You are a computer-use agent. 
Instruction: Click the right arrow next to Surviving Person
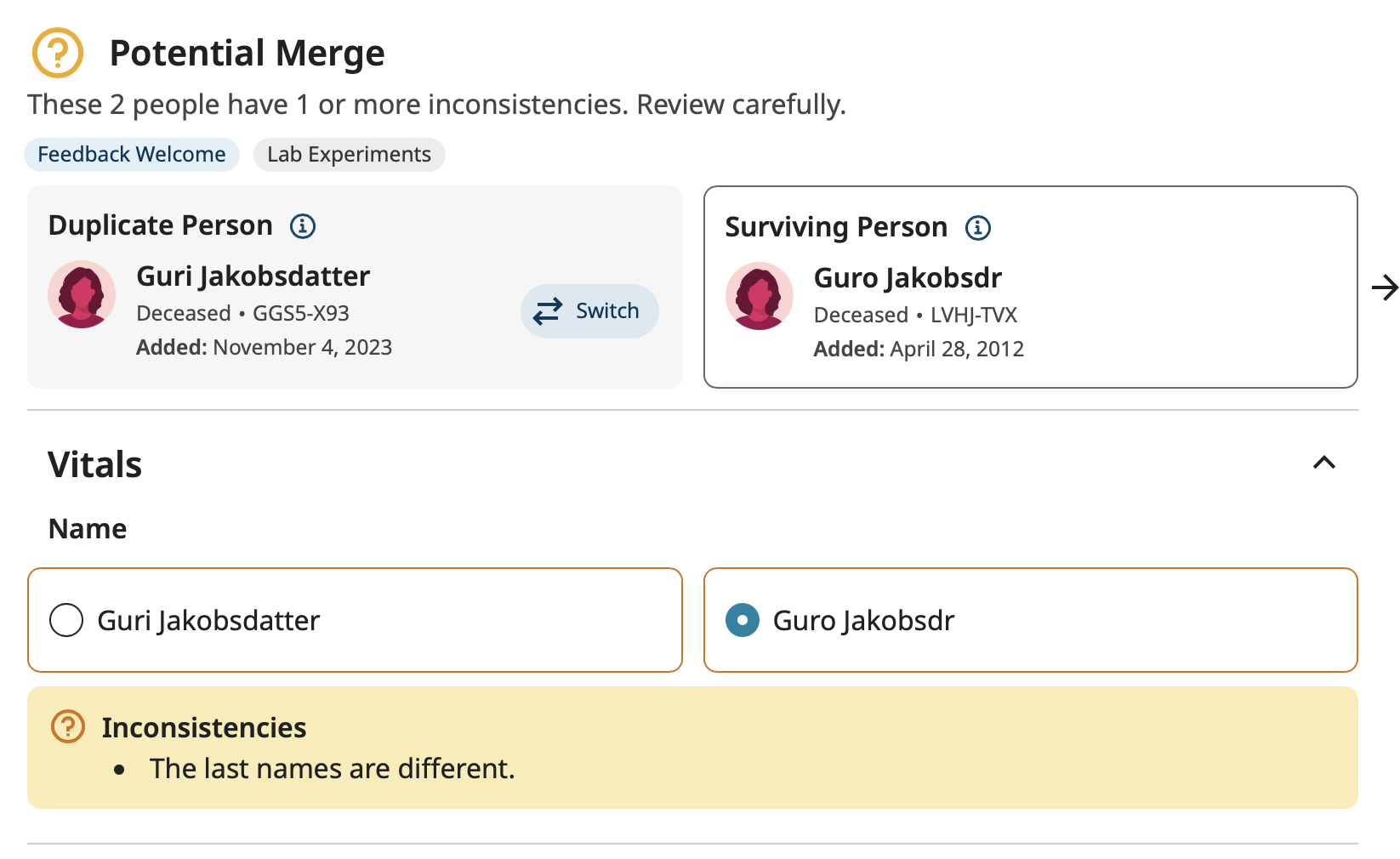coord(1385,287)
